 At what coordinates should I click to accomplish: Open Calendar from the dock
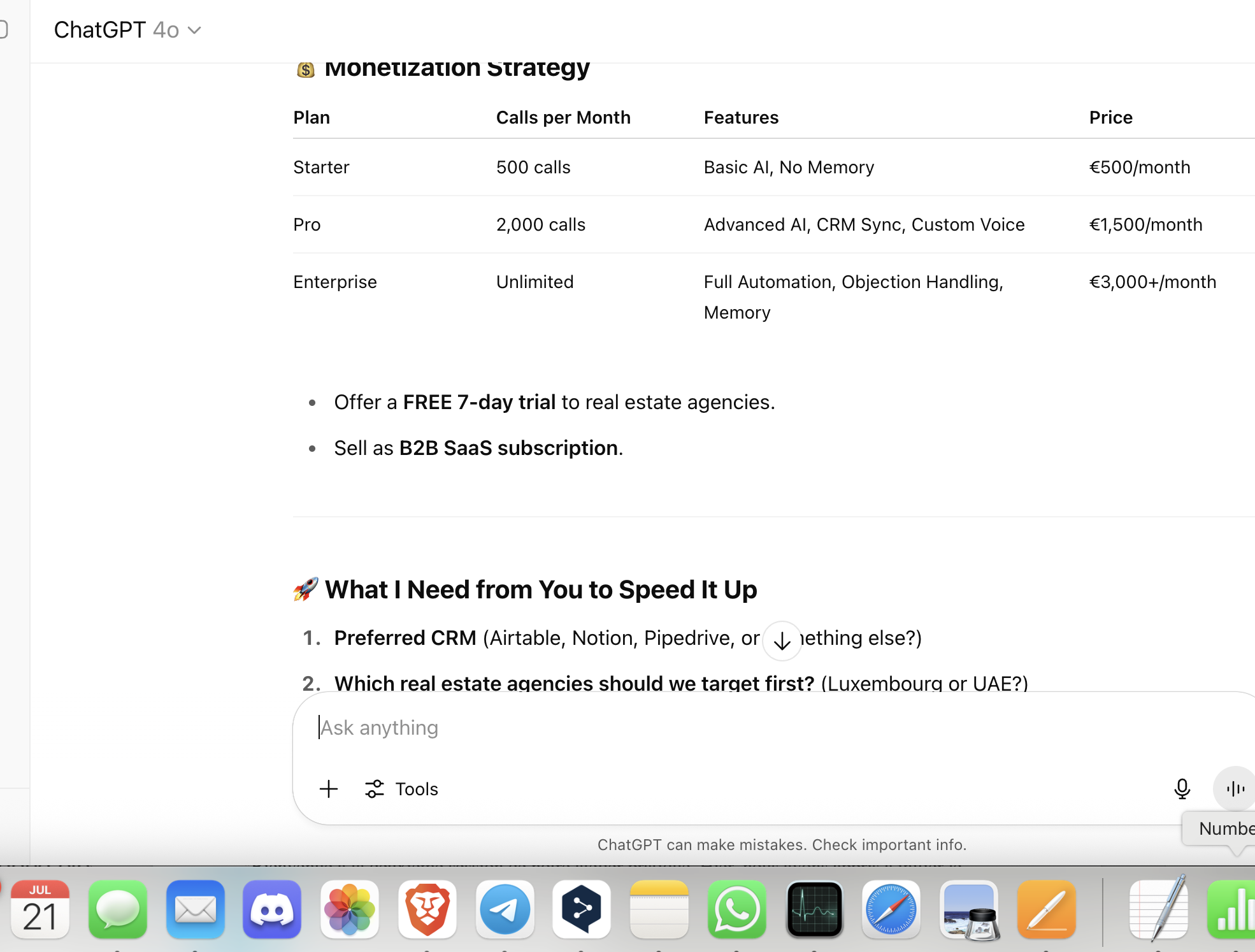pos(39,909)
